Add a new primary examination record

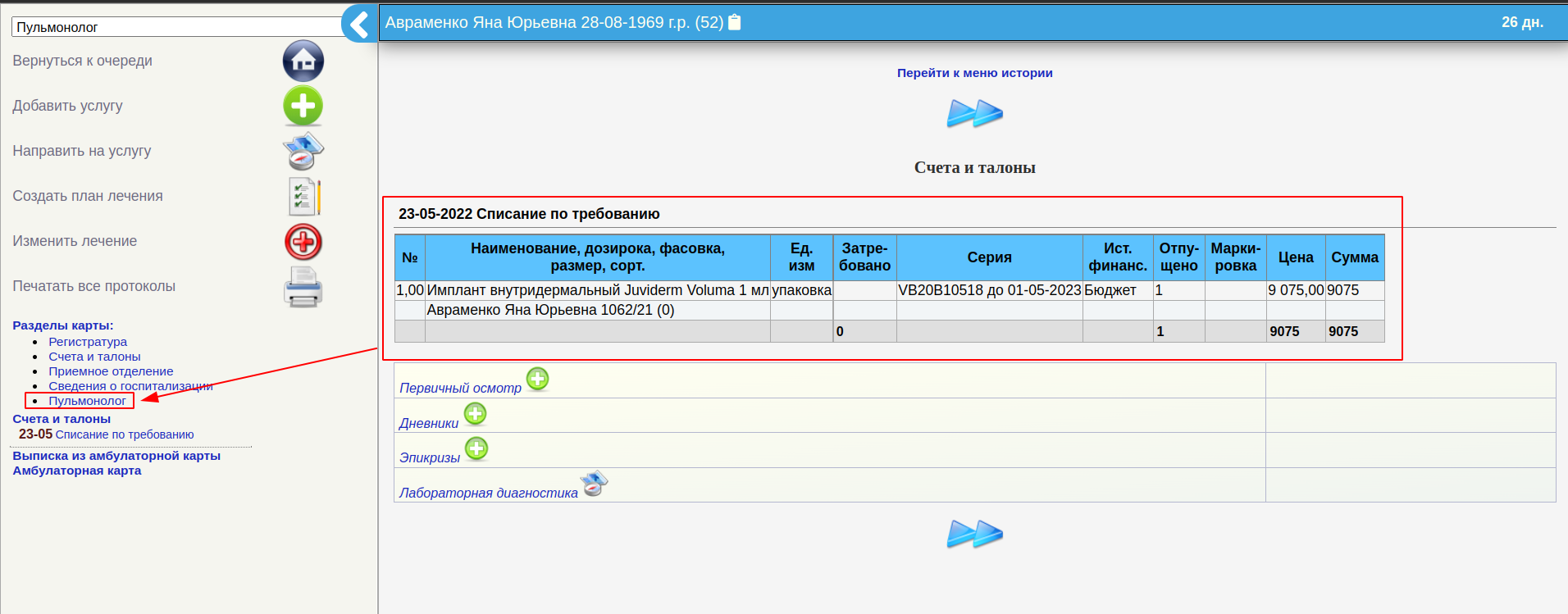537,379
